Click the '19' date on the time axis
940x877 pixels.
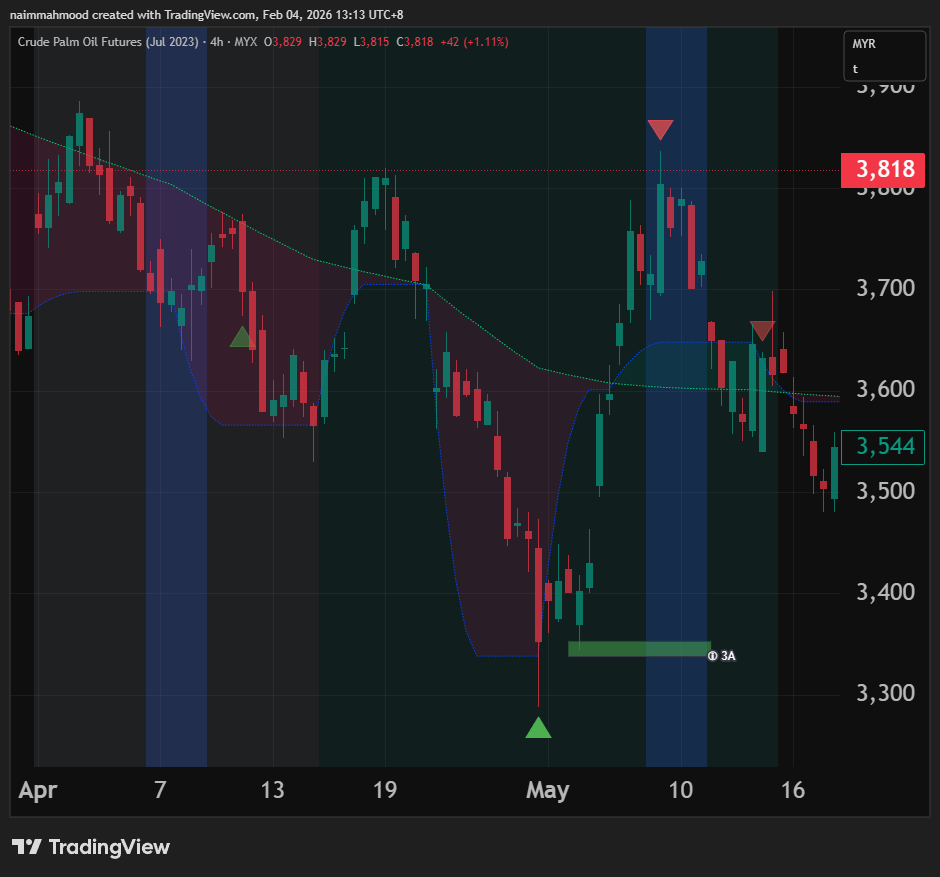(x=385, y=791)
